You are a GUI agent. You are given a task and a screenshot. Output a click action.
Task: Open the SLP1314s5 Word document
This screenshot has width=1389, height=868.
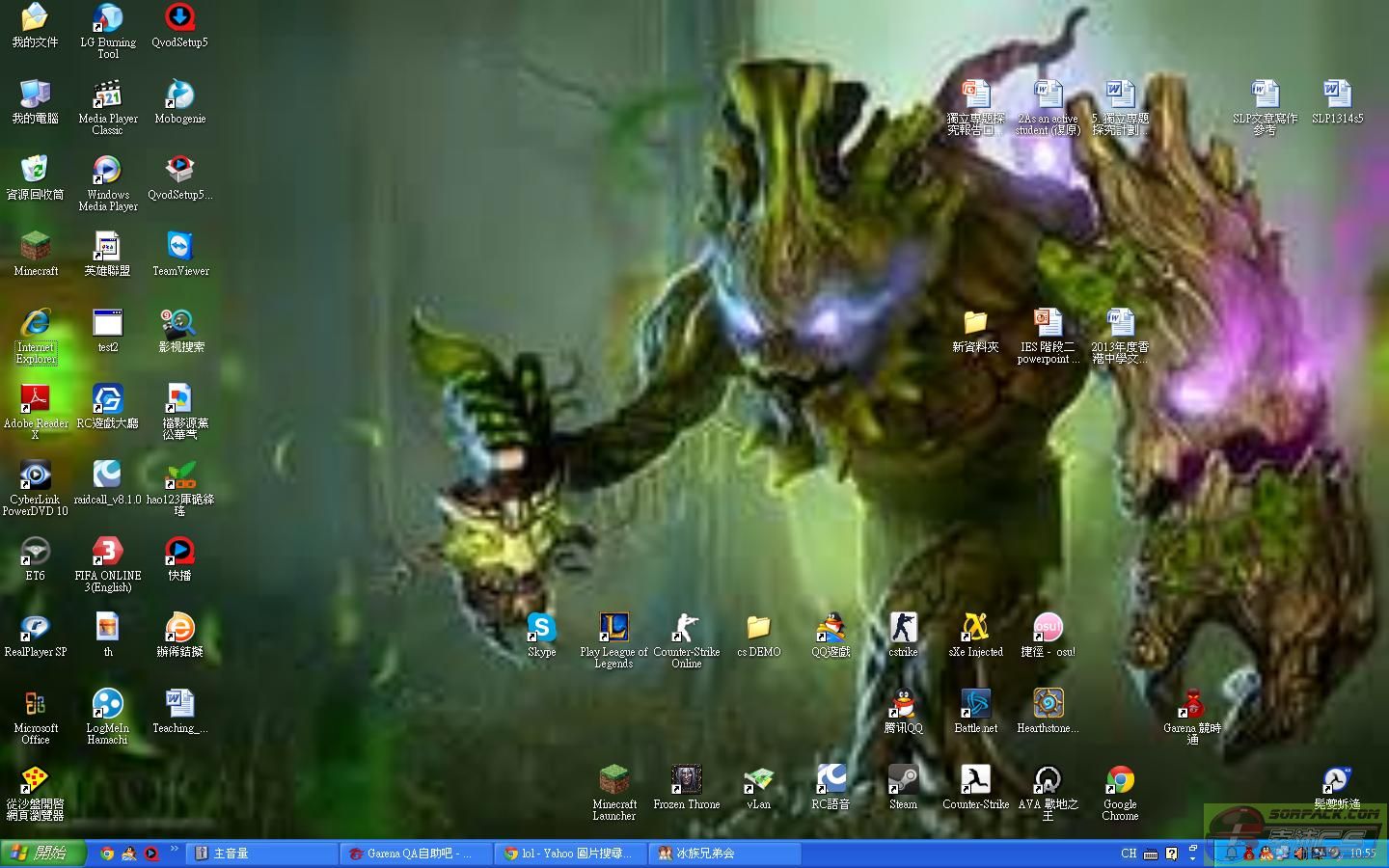pos(1337,95)
